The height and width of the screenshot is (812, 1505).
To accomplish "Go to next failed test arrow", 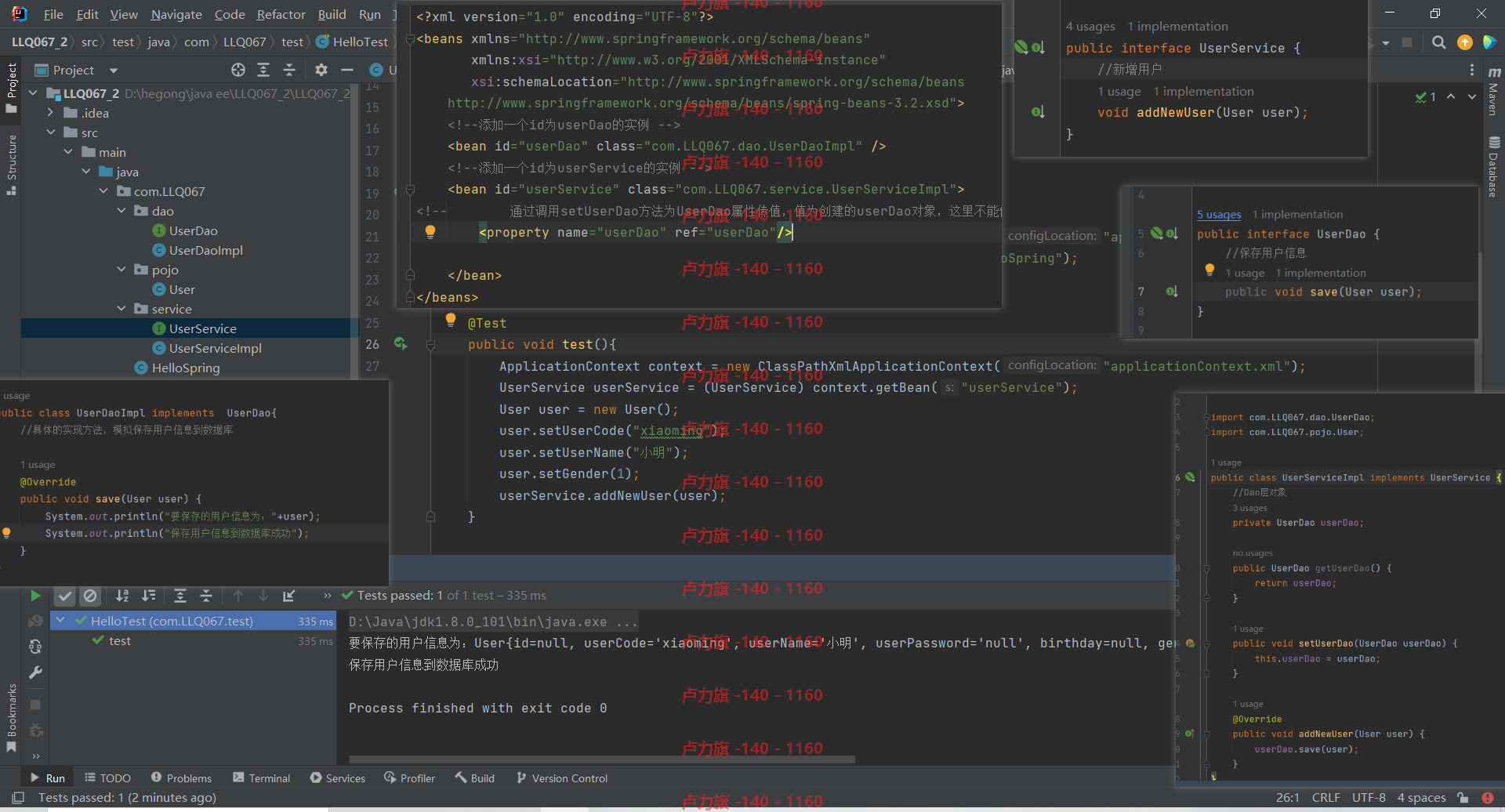I will point(263,596).
